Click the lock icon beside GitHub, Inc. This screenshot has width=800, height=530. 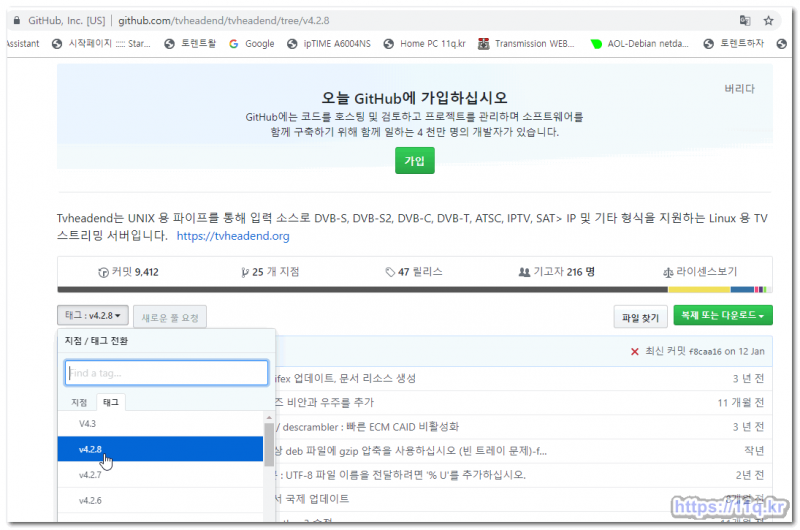17,20
